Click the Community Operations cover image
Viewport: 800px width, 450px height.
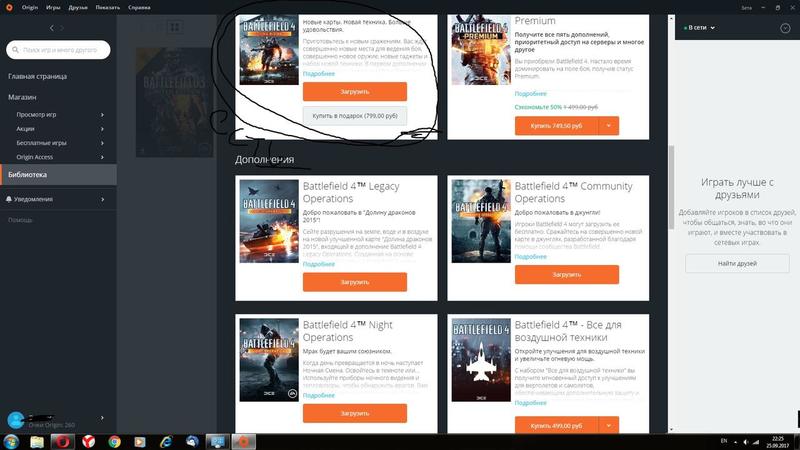pyautogui.click(x=481, y=221)
